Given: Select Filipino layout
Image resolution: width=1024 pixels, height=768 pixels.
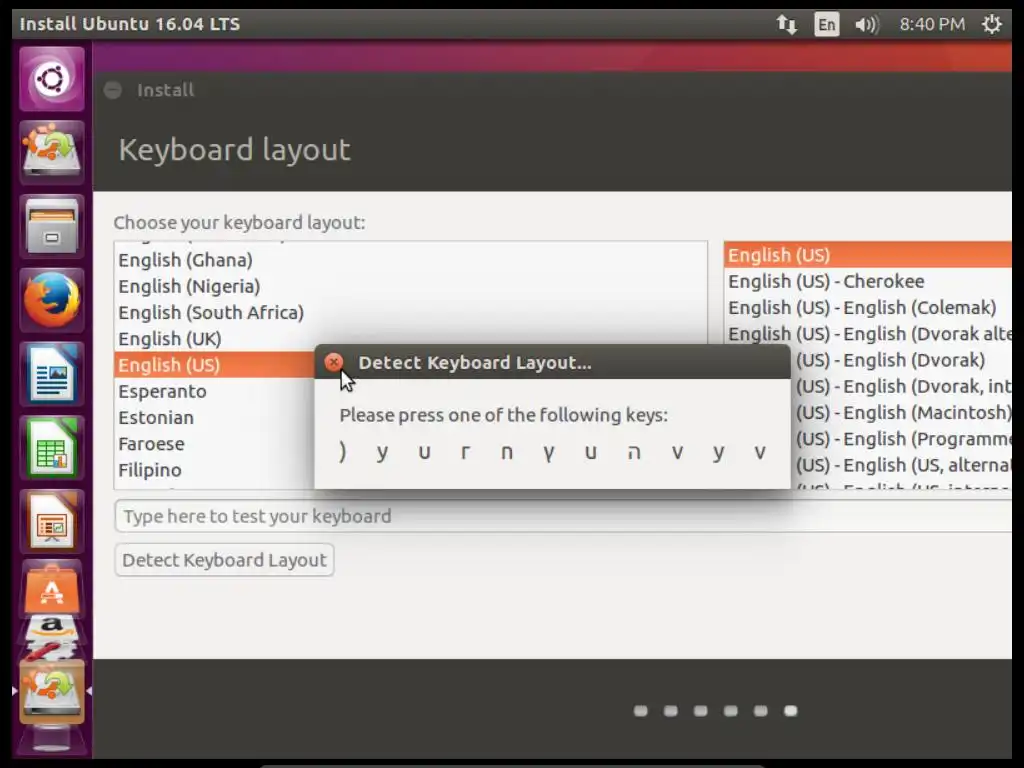Looking at the screenshot, I should point(214,470).
